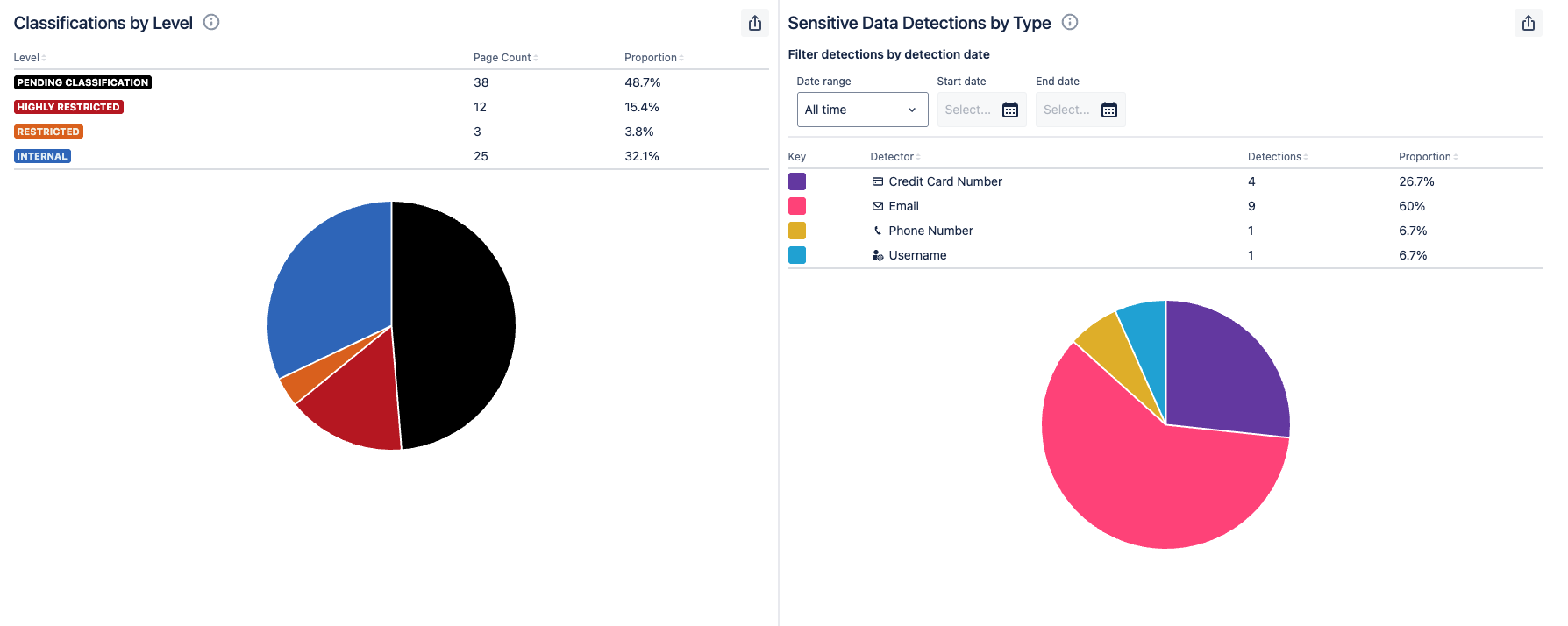Open the End date calendar icon

pyautogui.click(x=1109, y=110)
